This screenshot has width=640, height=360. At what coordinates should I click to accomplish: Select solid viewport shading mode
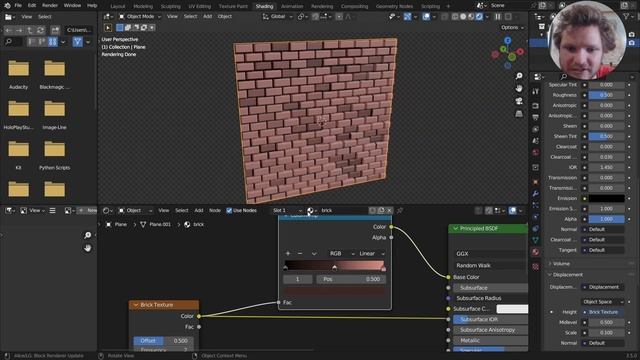click(x=463, y=17)
